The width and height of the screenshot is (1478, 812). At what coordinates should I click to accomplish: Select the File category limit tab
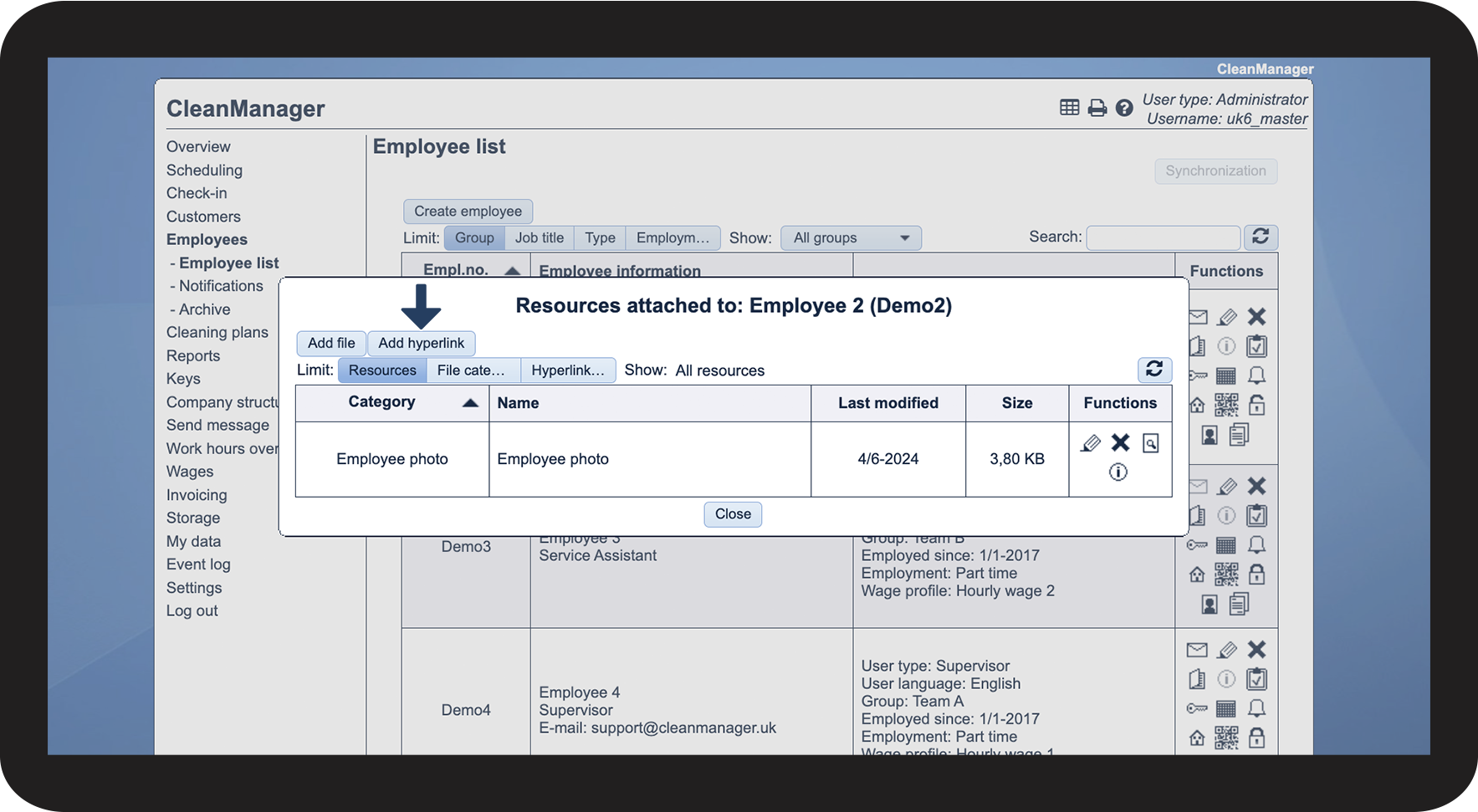pos(473,370)
